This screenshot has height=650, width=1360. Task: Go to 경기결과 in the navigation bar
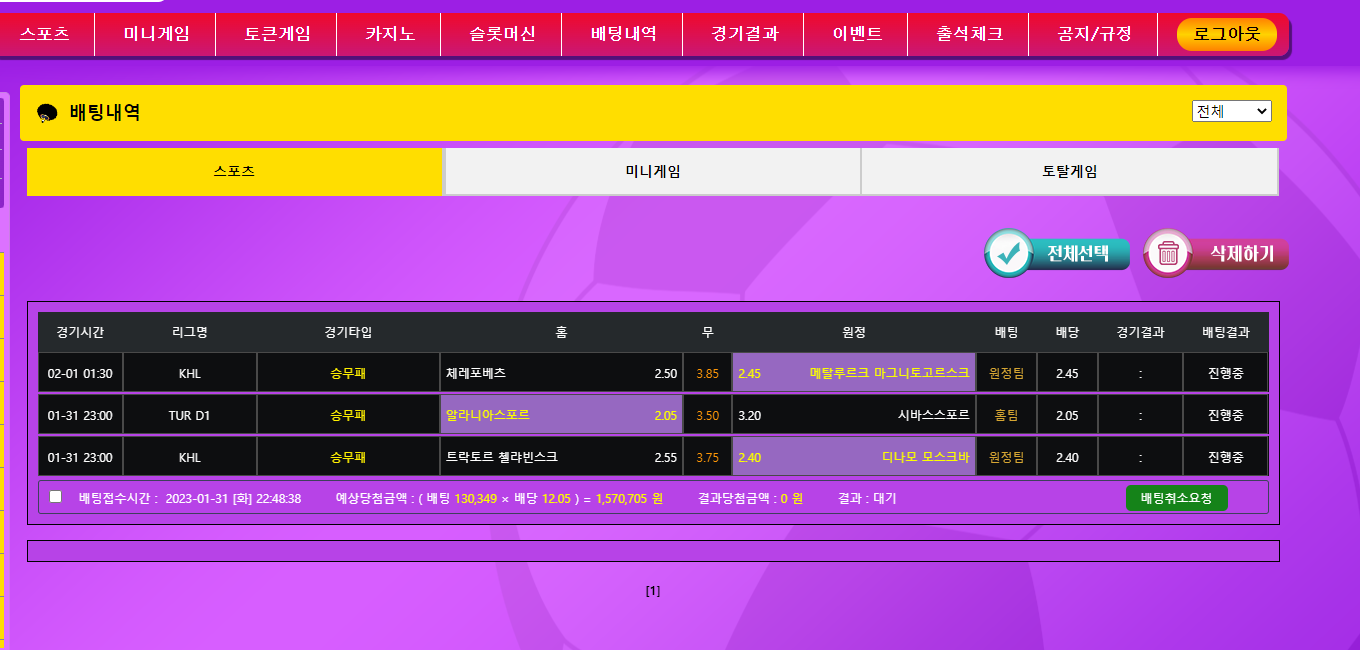click(x=743, y=34)
